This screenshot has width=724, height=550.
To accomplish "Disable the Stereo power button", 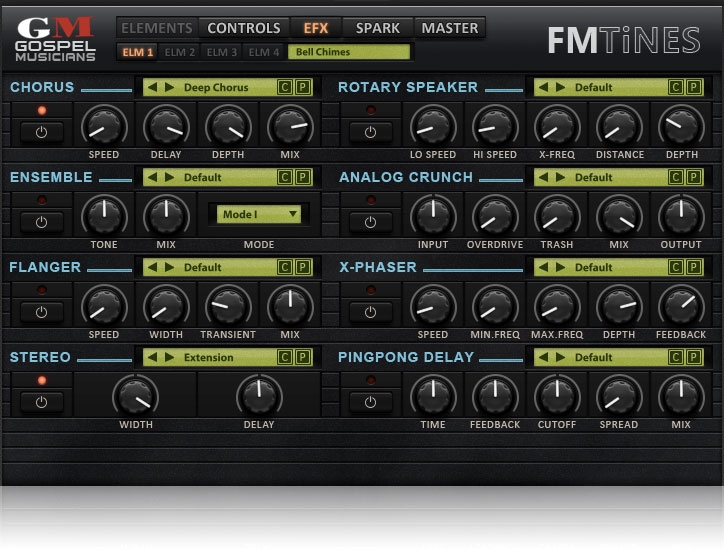I will click(x=42, y=403).
